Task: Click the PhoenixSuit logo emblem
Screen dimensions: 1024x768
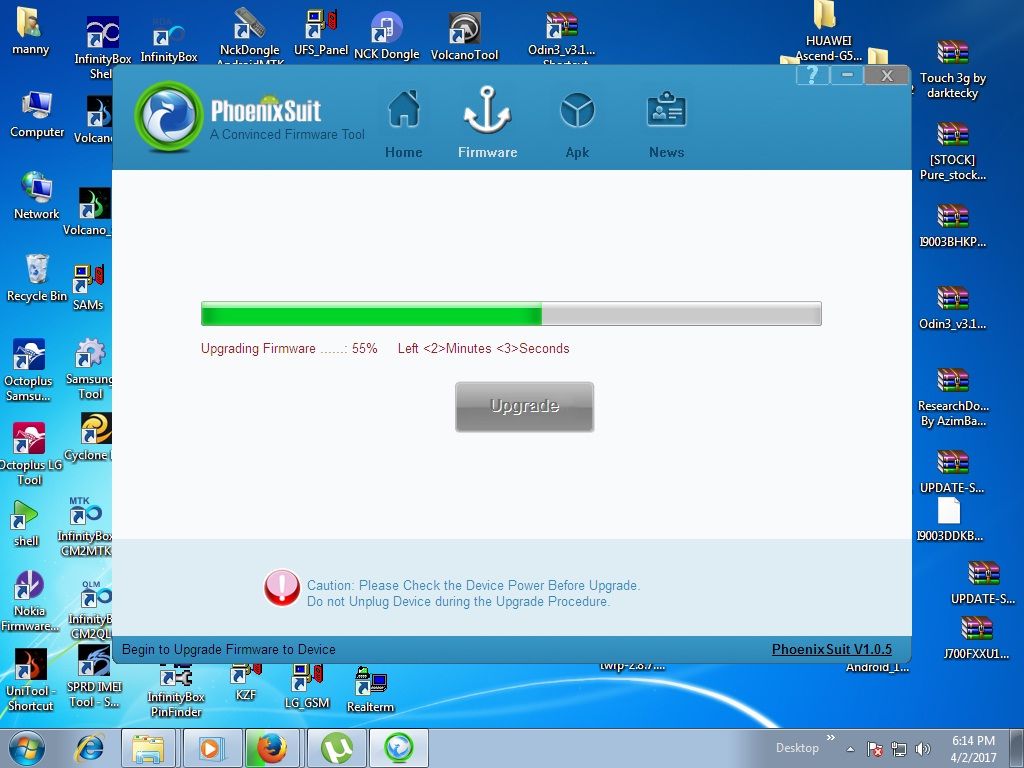Action: tap(168, 115)
